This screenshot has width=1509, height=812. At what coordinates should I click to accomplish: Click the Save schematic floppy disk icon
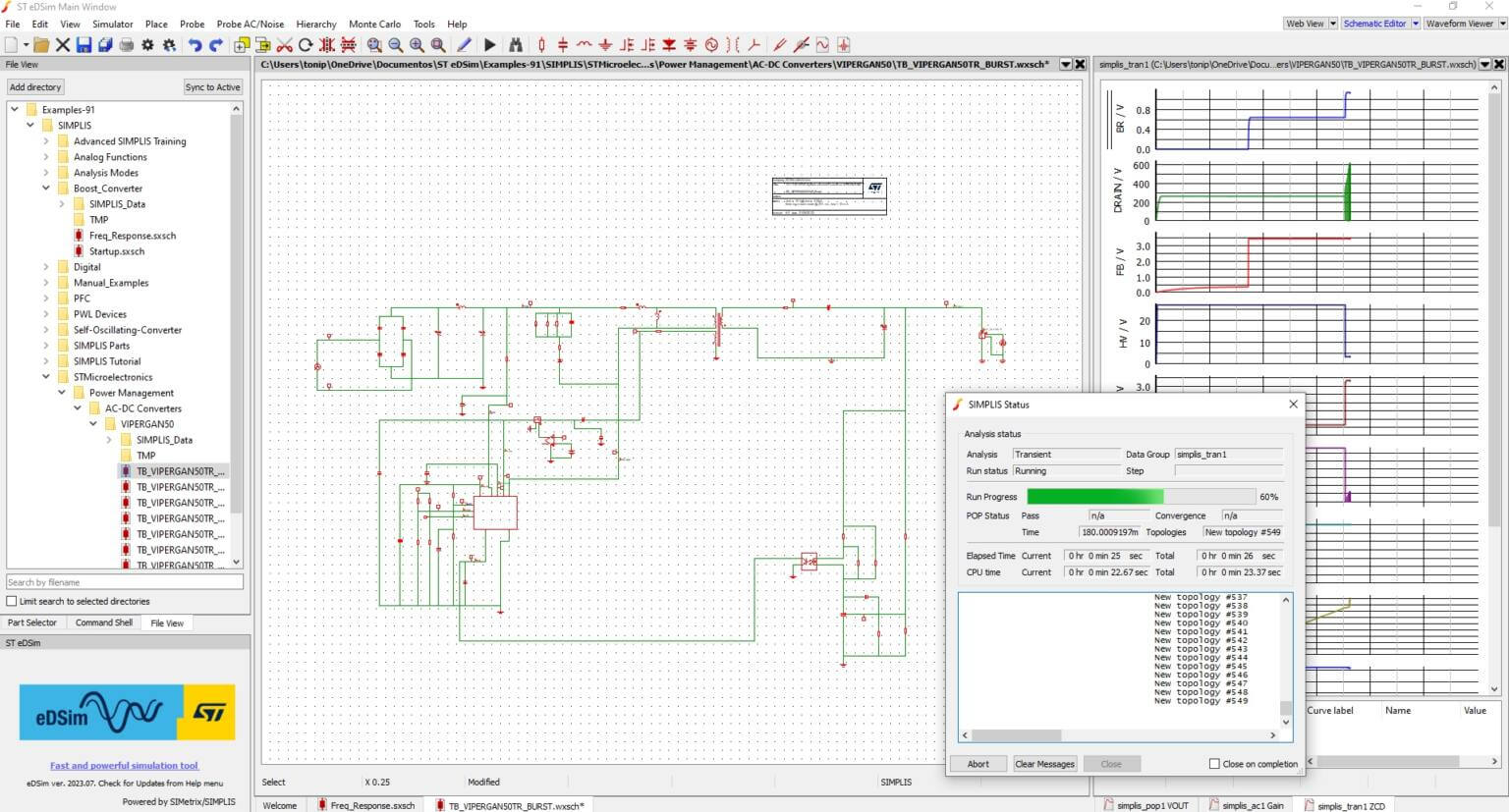click(84, 45)
